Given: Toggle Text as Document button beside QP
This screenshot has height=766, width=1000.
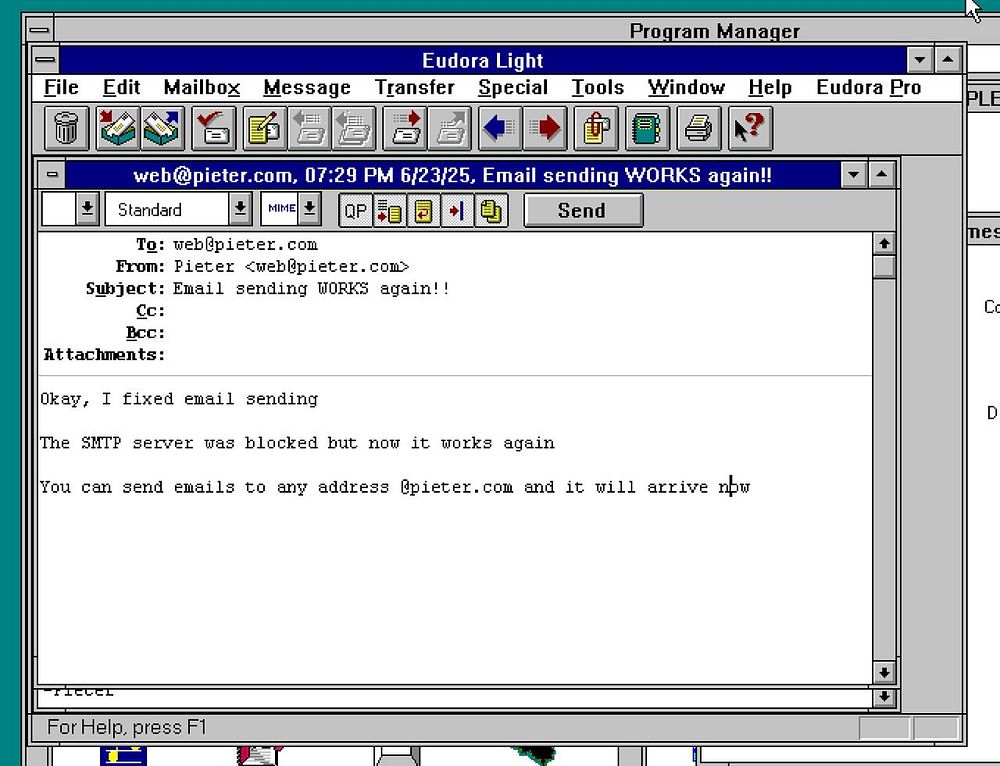Looking at the screenshot, I should [x=389, y=210].
